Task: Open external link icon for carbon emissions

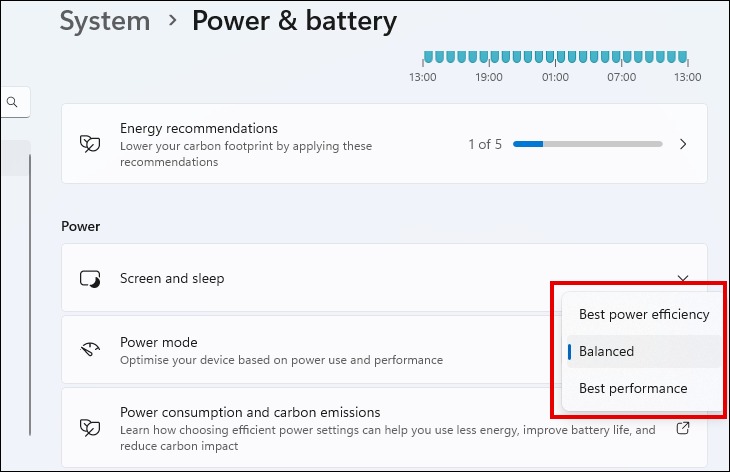Action: coord(683,428)
